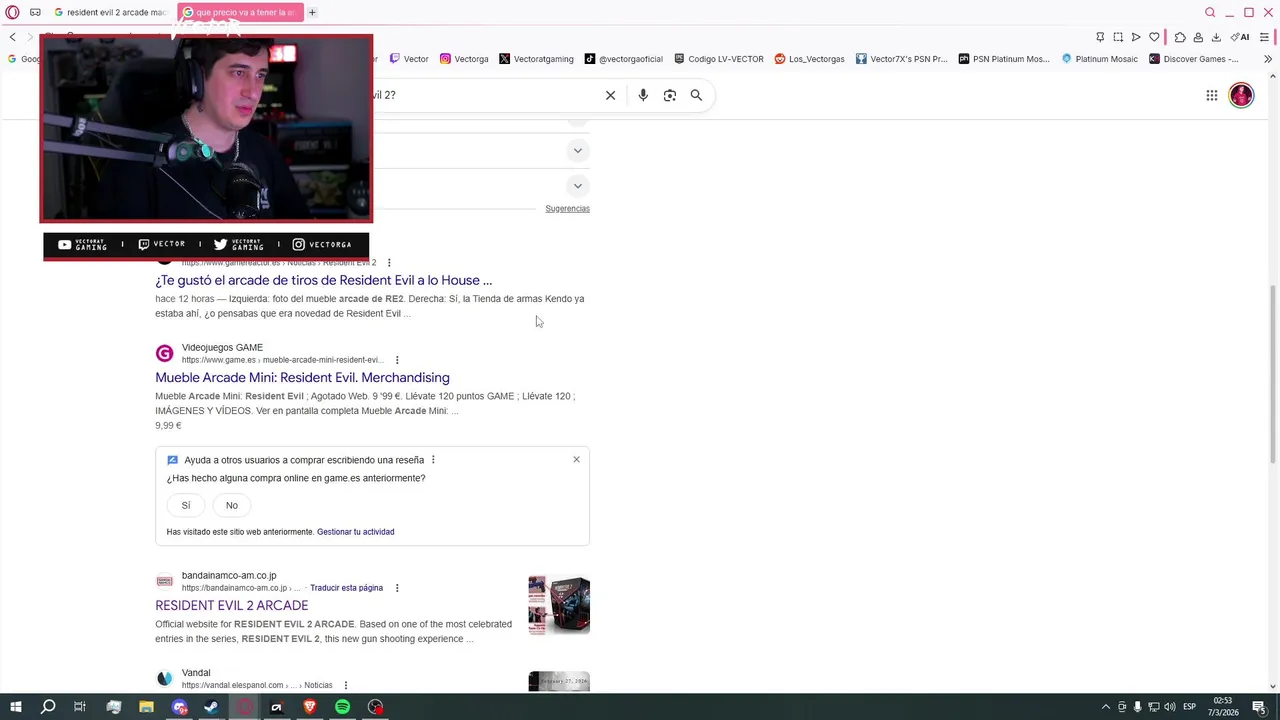The width and height of the screenshot is (1280, 720).
Task: Open the player icon in the address bar
Action: click(x=1136, y=37)
